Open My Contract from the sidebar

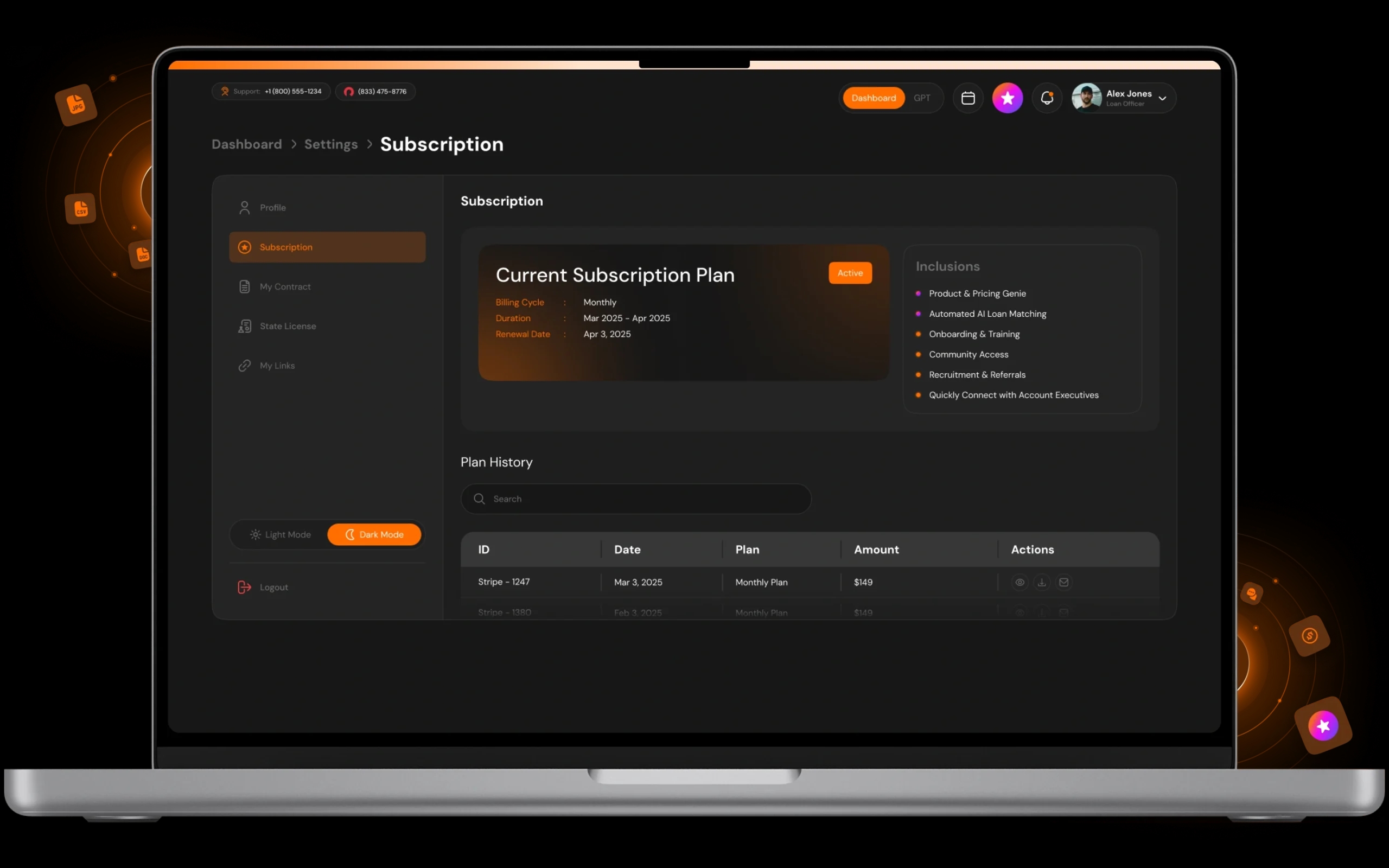pos(285,286)
